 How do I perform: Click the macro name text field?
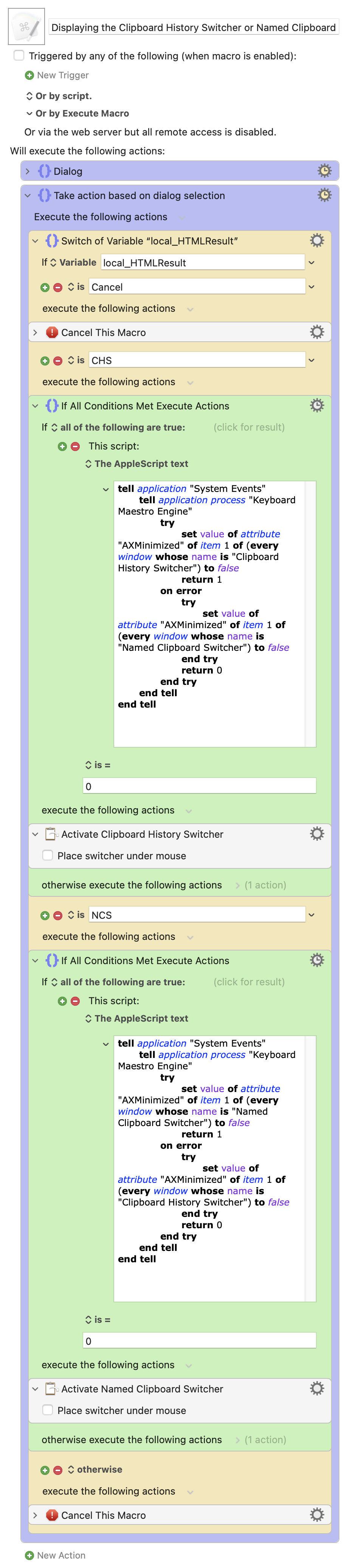pos(193,27)
